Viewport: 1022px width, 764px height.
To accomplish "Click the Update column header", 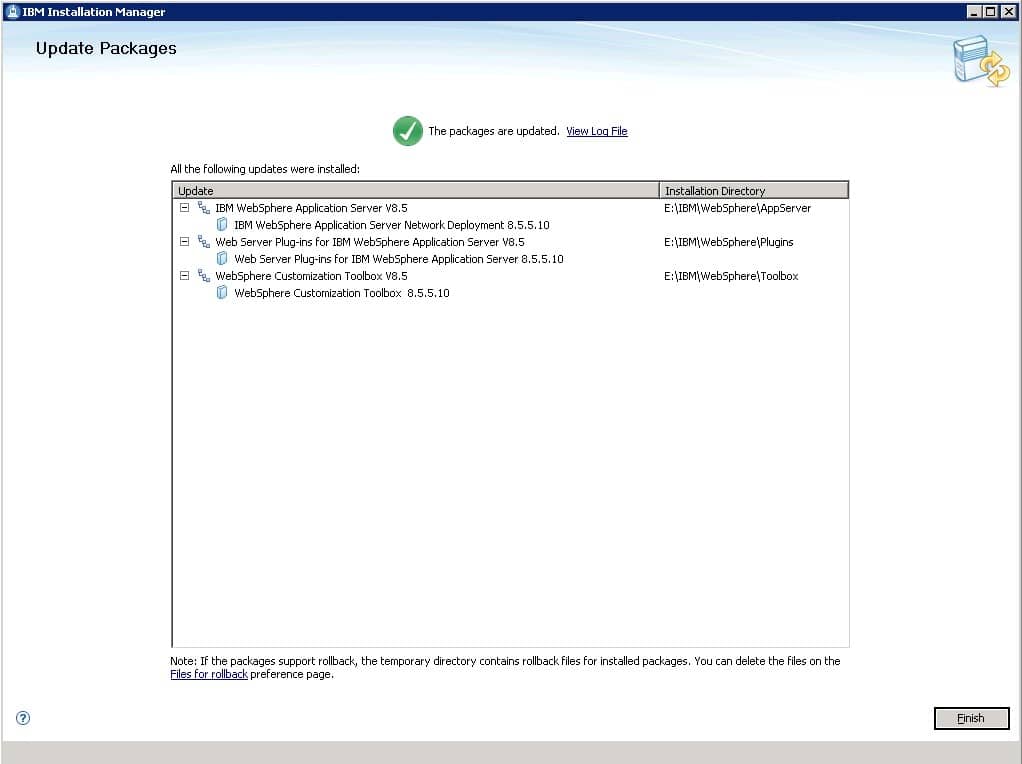I will (416, 190).
